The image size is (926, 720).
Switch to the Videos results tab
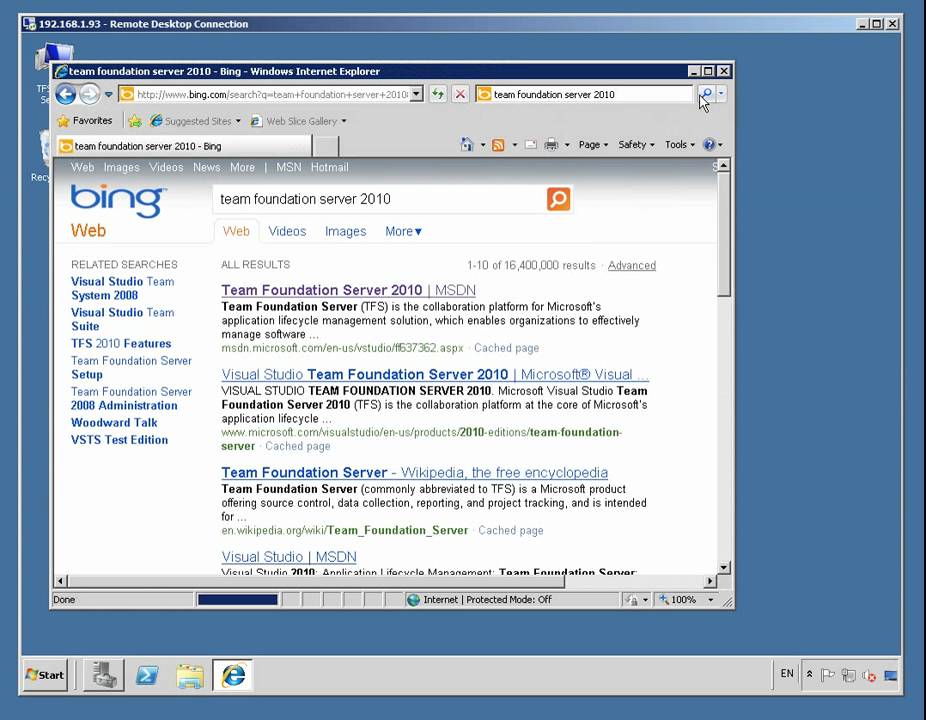[x=287, y=232]
